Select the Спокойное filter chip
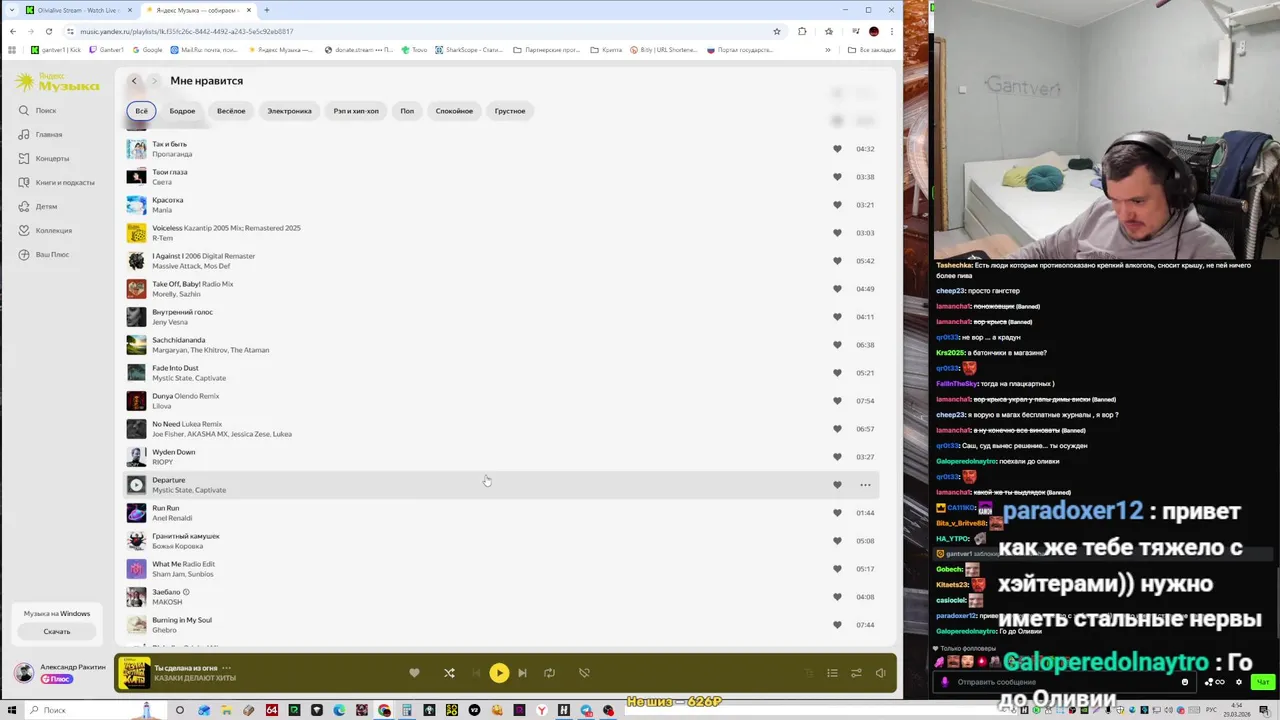 click(454, 111)
